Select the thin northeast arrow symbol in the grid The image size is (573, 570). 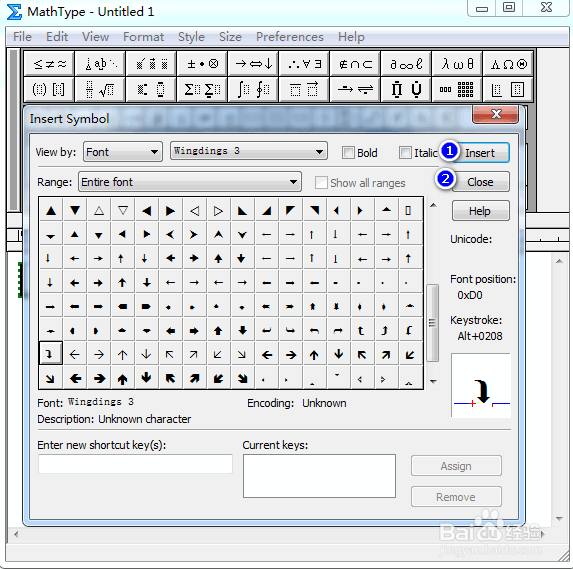pos(194,354)
